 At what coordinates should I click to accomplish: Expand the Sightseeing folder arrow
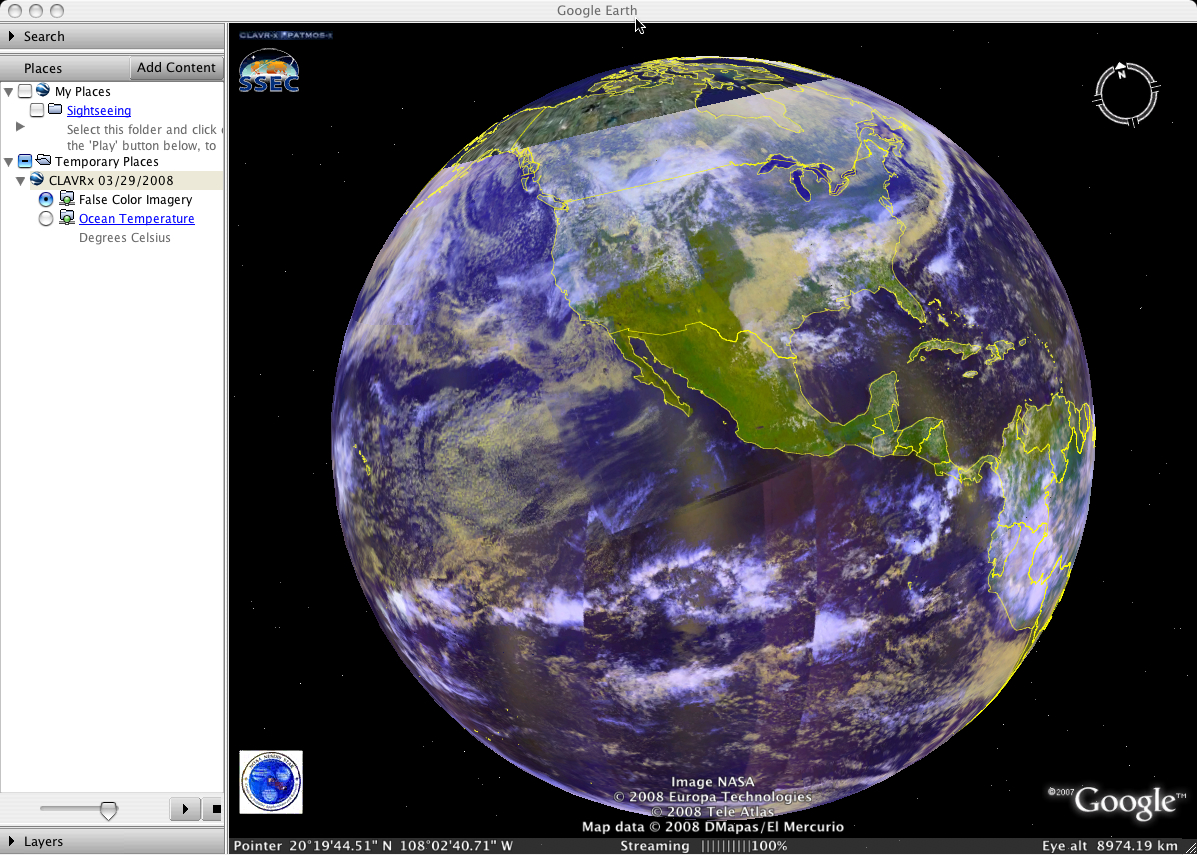pyautogui.click(x=20, y=127)
